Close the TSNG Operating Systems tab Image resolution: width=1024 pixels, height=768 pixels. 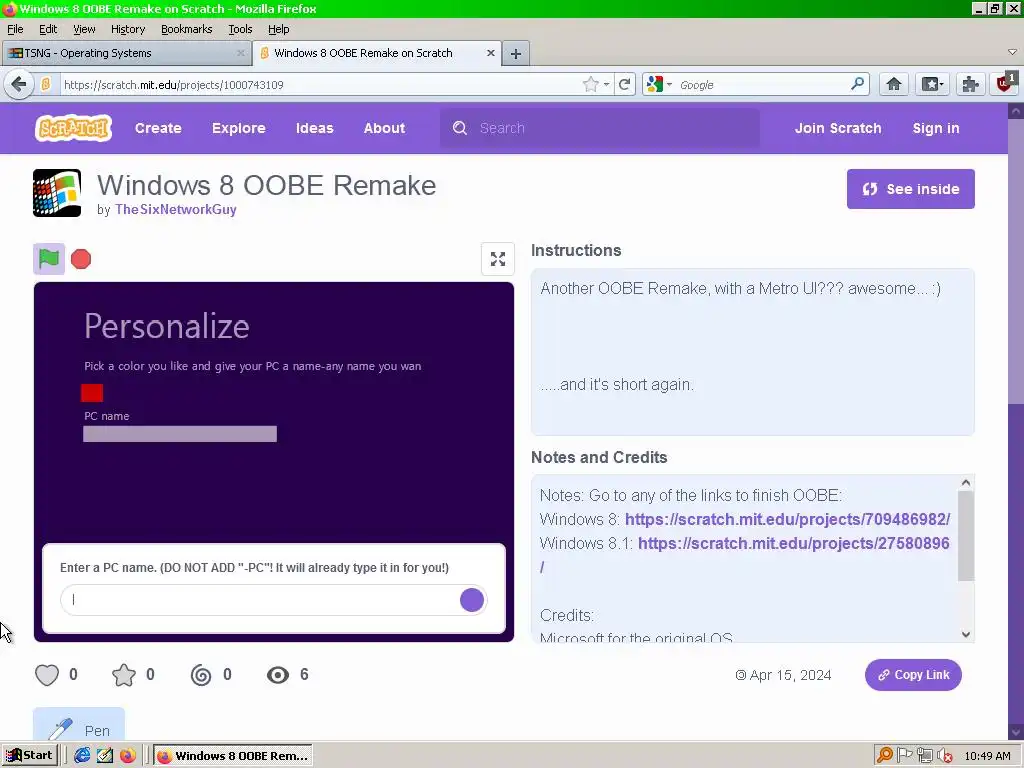240,53
